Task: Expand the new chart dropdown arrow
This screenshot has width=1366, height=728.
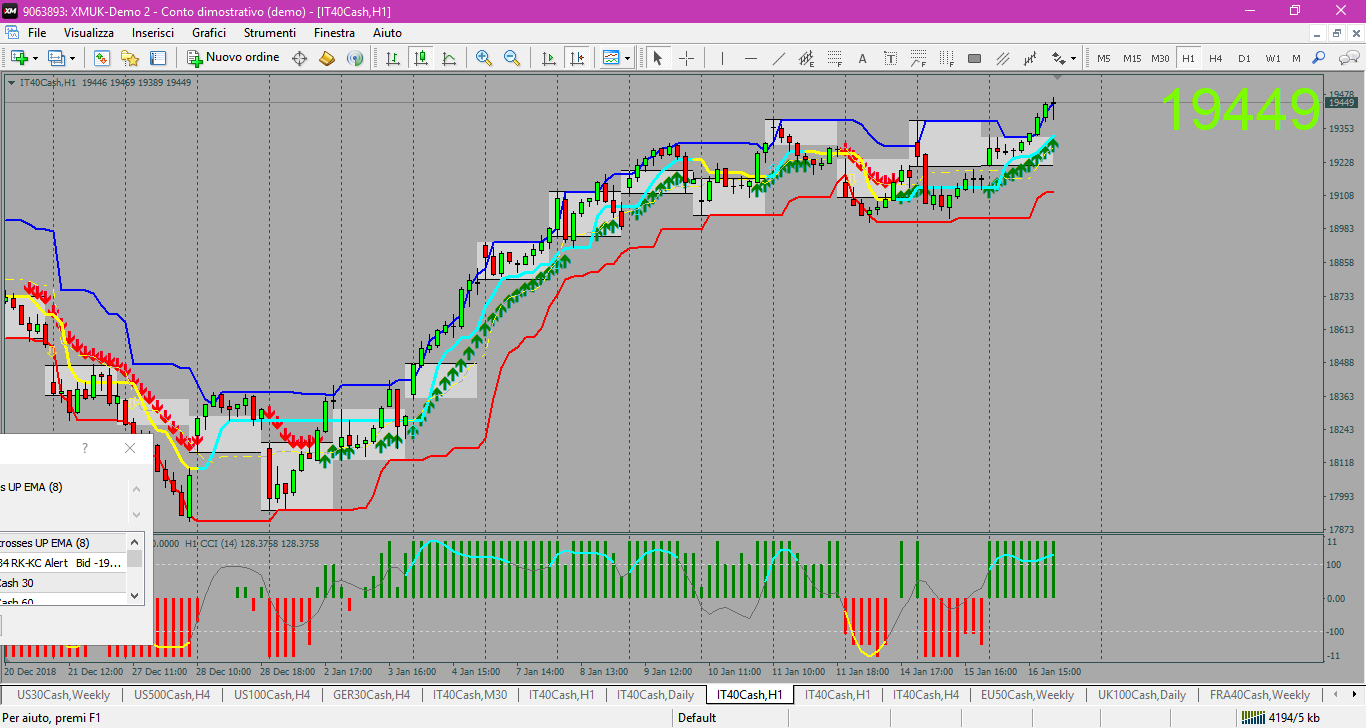Action: tap(35, 58)
